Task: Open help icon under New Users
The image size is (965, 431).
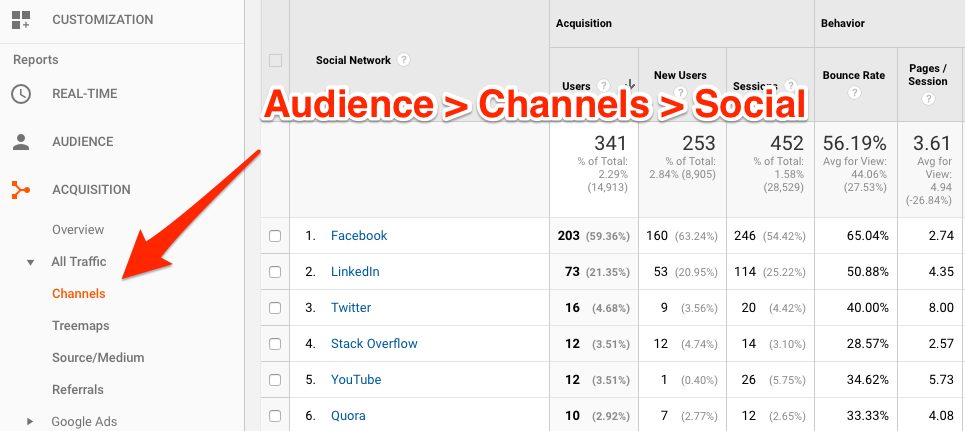Action: (680, 92)
